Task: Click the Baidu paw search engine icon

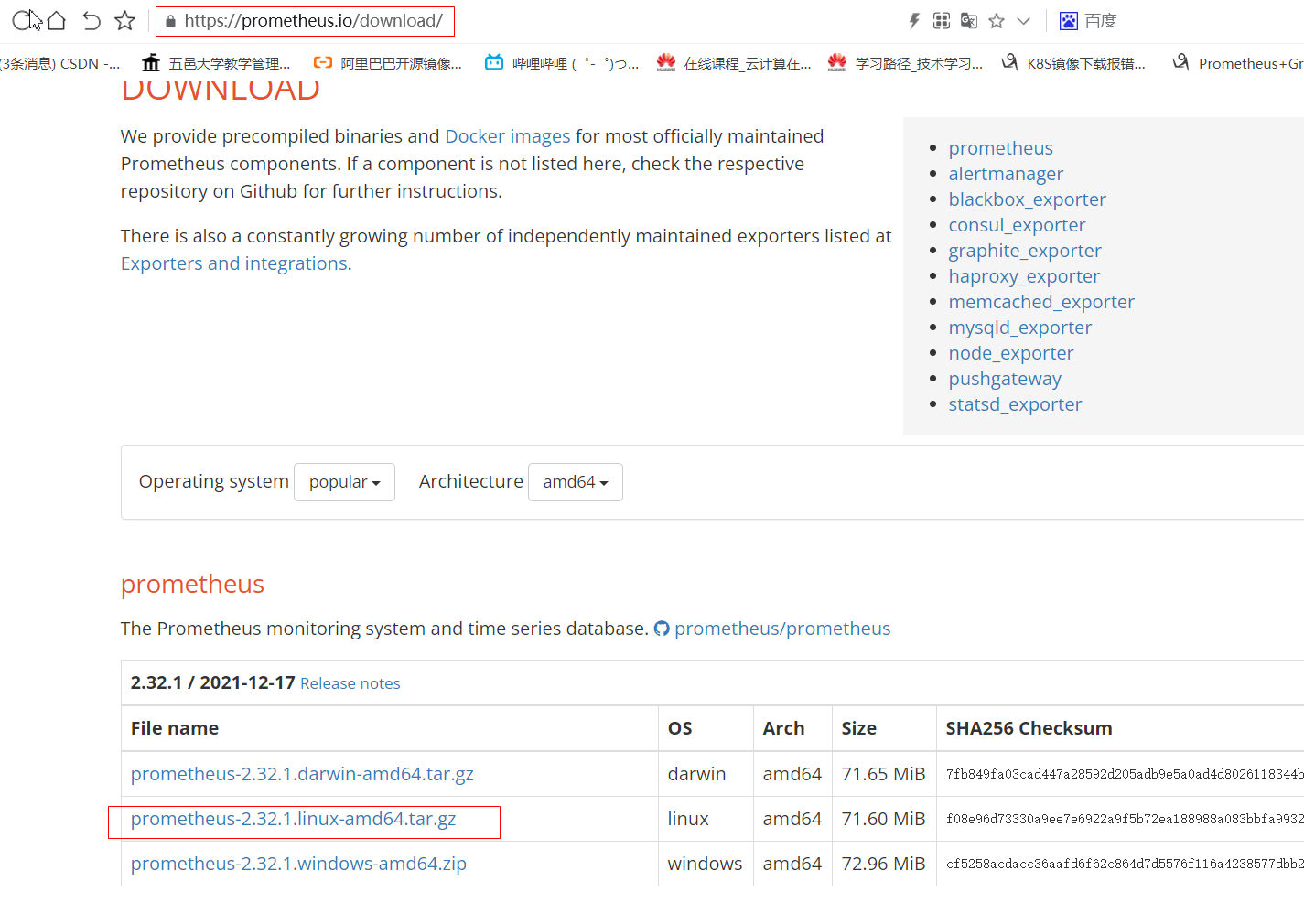Action: [1068, 21]
